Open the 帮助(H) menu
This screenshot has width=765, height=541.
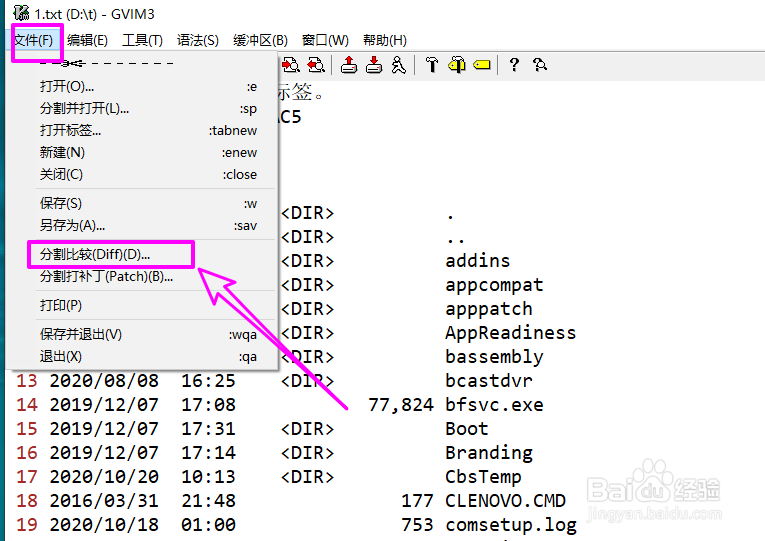tap(384, 40)
